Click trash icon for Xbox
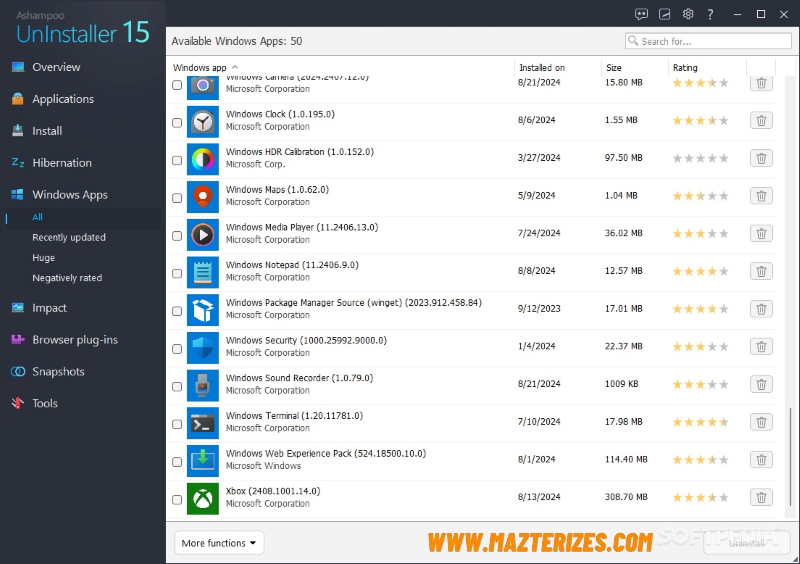The height and width of the screenshot is (564, 800). tap(761, 498)
